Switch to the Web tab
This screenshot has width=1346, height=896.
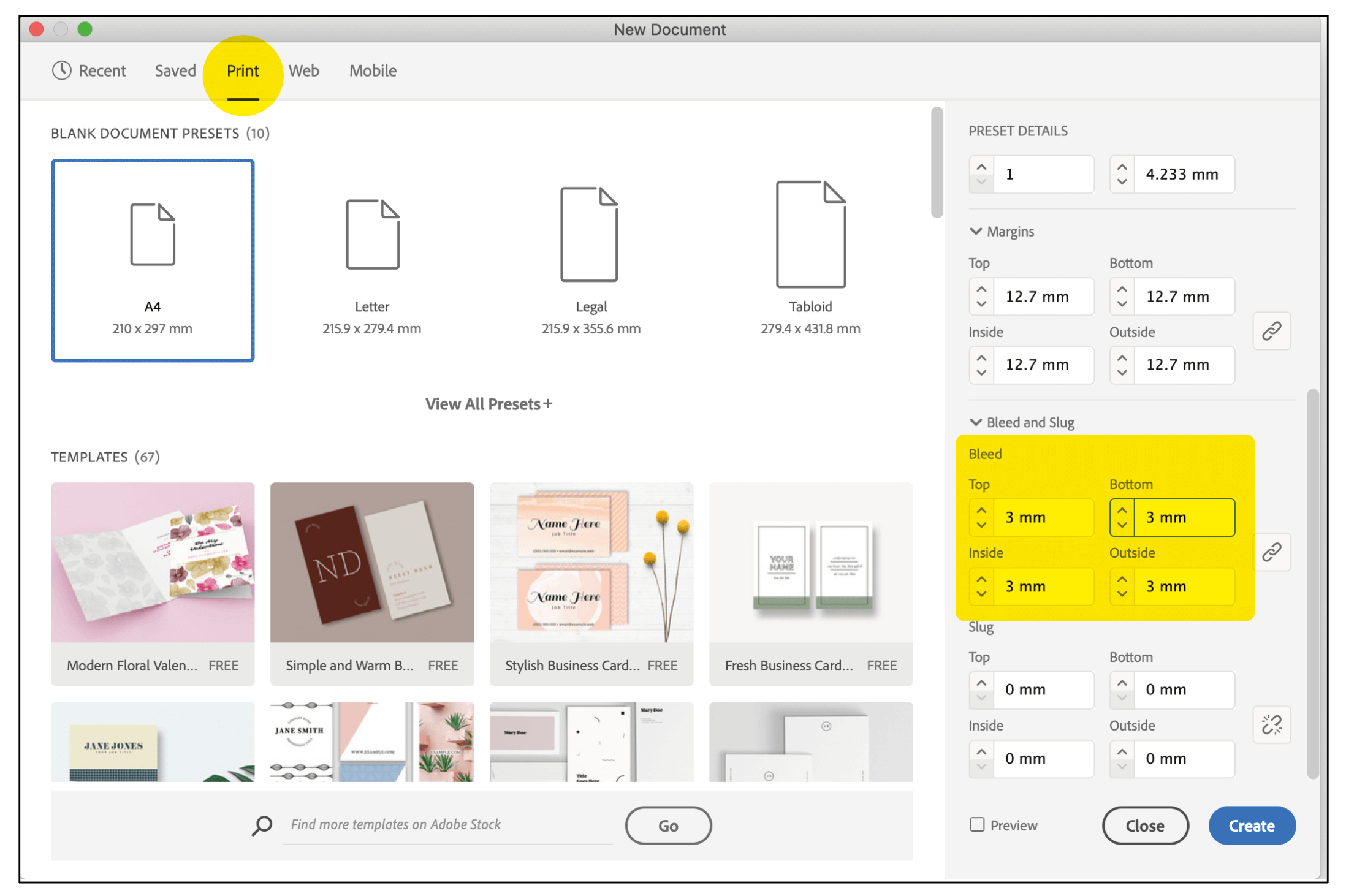(303, 70)
